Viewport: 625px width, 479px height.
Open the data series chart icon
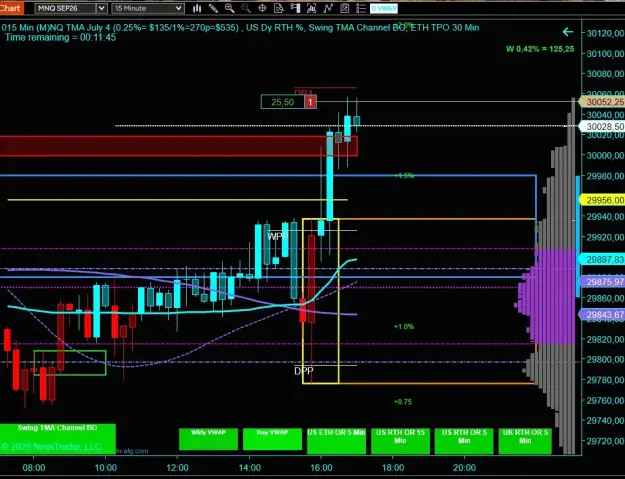pos(312,8)
